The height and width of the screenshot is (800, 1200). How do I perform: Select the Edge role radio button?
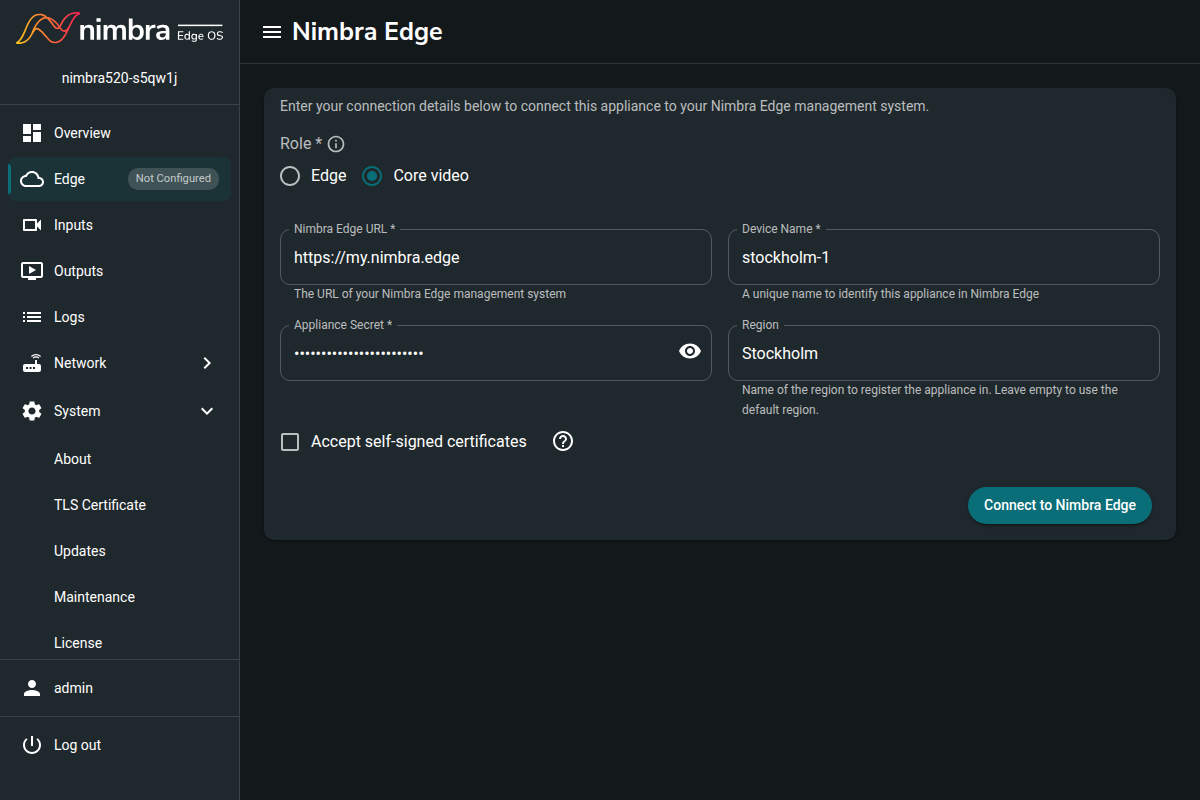tap(290, 176)
